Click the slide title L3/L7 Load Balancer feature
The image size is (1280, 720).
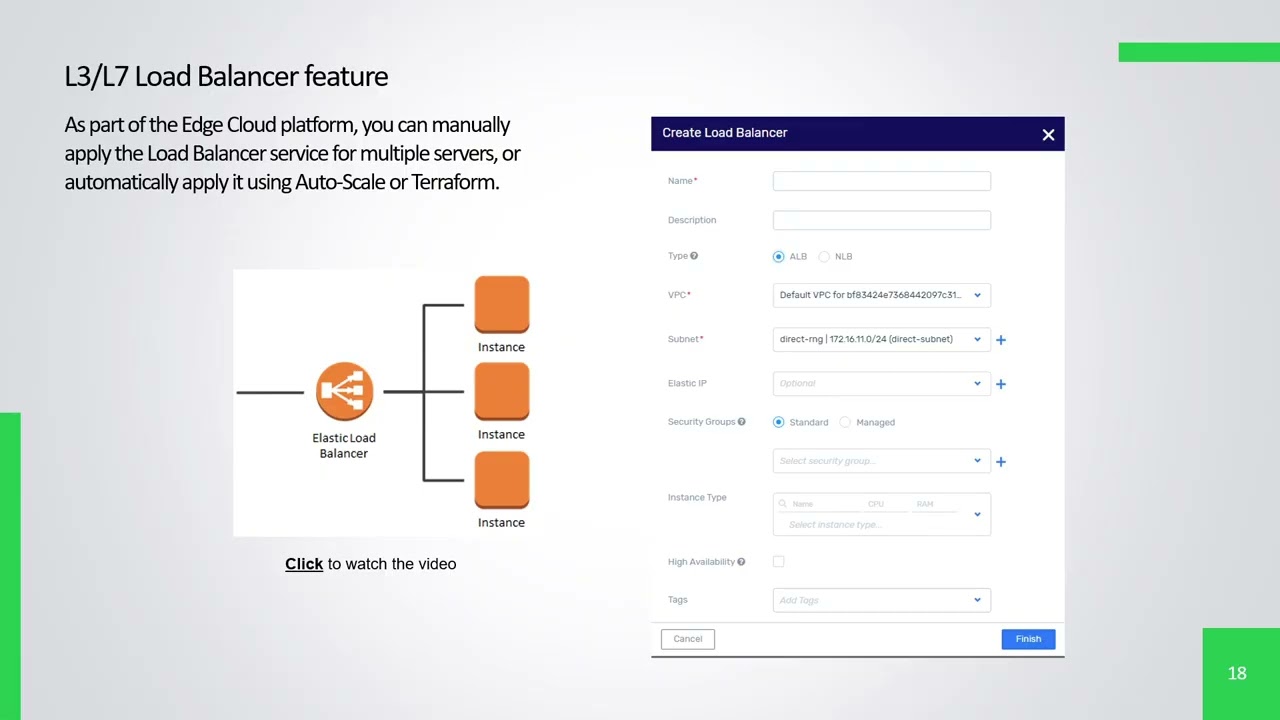pos(226,76)
